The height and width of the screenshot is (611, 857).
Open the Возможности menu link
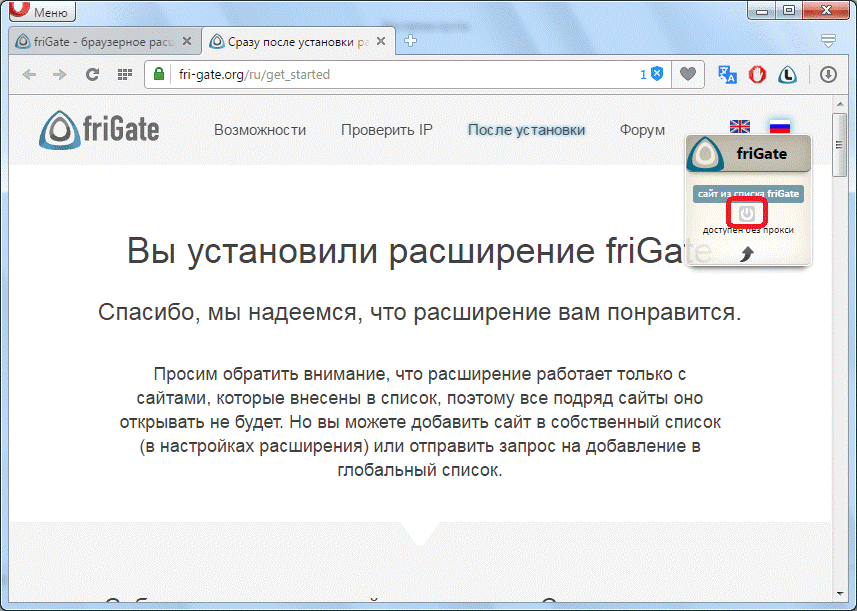point(260,130)
